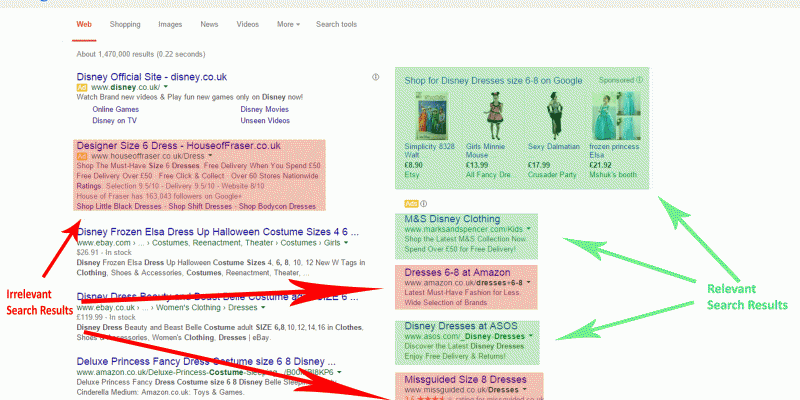Open Shop Shift Dresses link
This screenshot has width=800, height=400.
click(x=200, y=206)
